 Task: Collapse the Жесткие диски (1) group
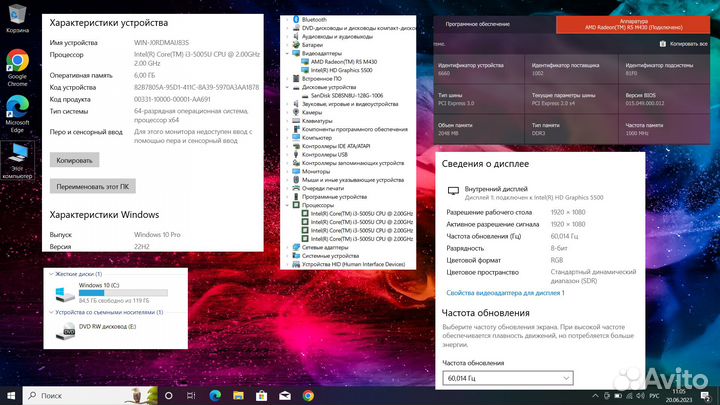[x=51, y=274]
